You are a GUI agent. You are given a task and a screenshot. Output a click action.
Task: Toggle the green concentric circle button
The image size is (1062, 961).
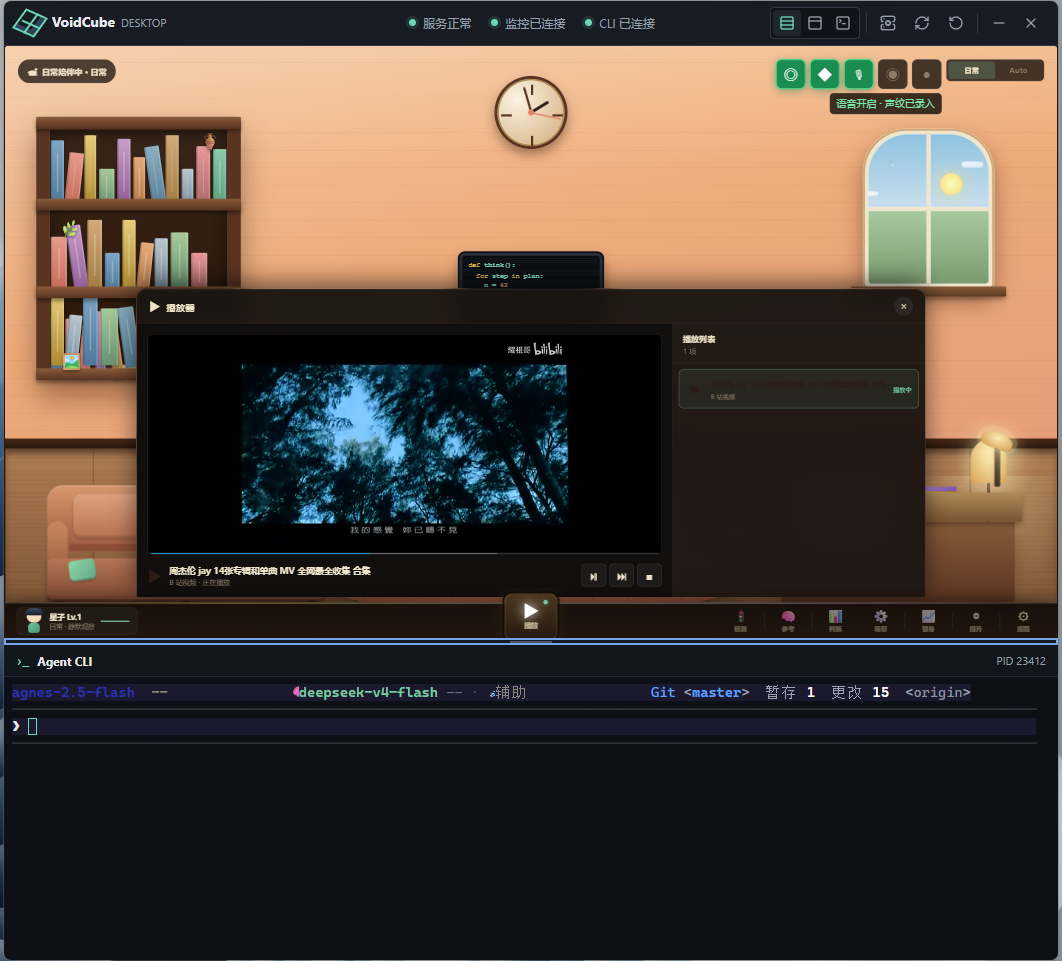(x=790, y=74)
